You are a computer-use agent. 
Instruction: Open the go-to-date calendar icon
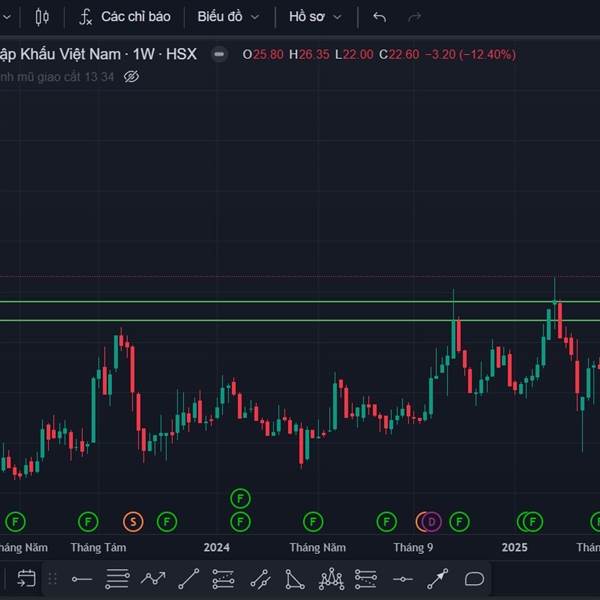[26, 579]
